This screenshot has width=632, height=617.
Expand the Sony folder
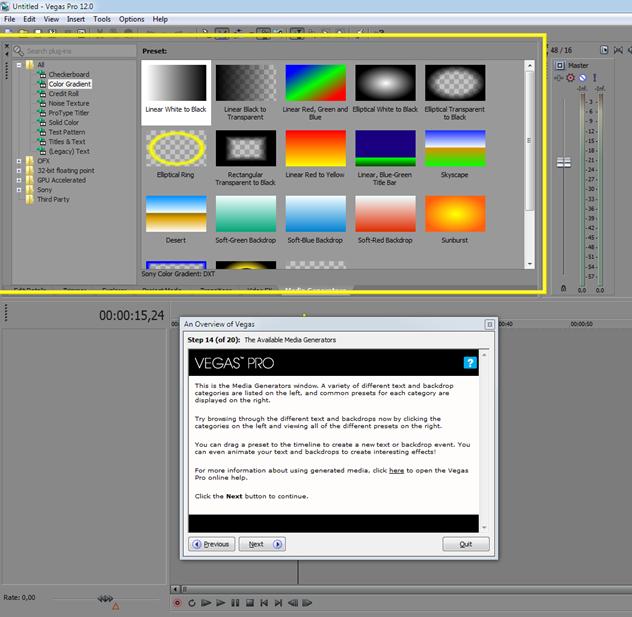click(19, 190)
